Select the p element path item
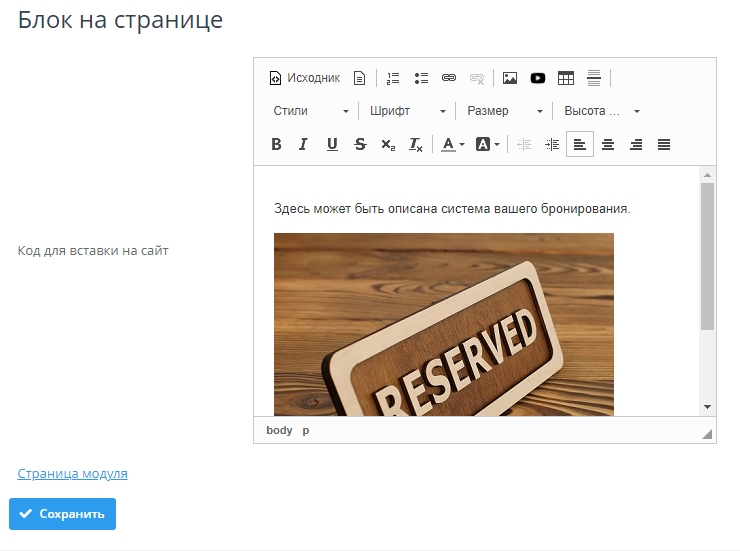The image size is (740, 551). 306,430
